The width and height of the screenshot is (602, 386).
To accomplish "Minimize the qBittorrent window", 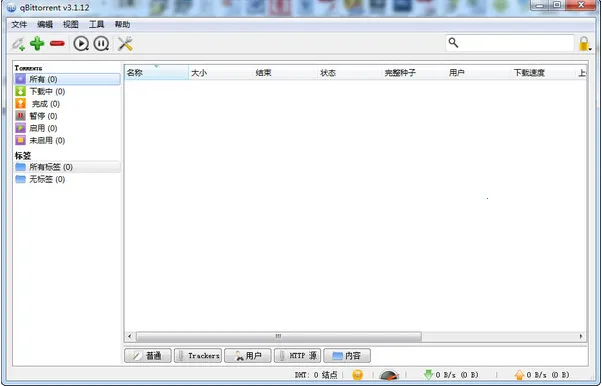I will [540, 5].
